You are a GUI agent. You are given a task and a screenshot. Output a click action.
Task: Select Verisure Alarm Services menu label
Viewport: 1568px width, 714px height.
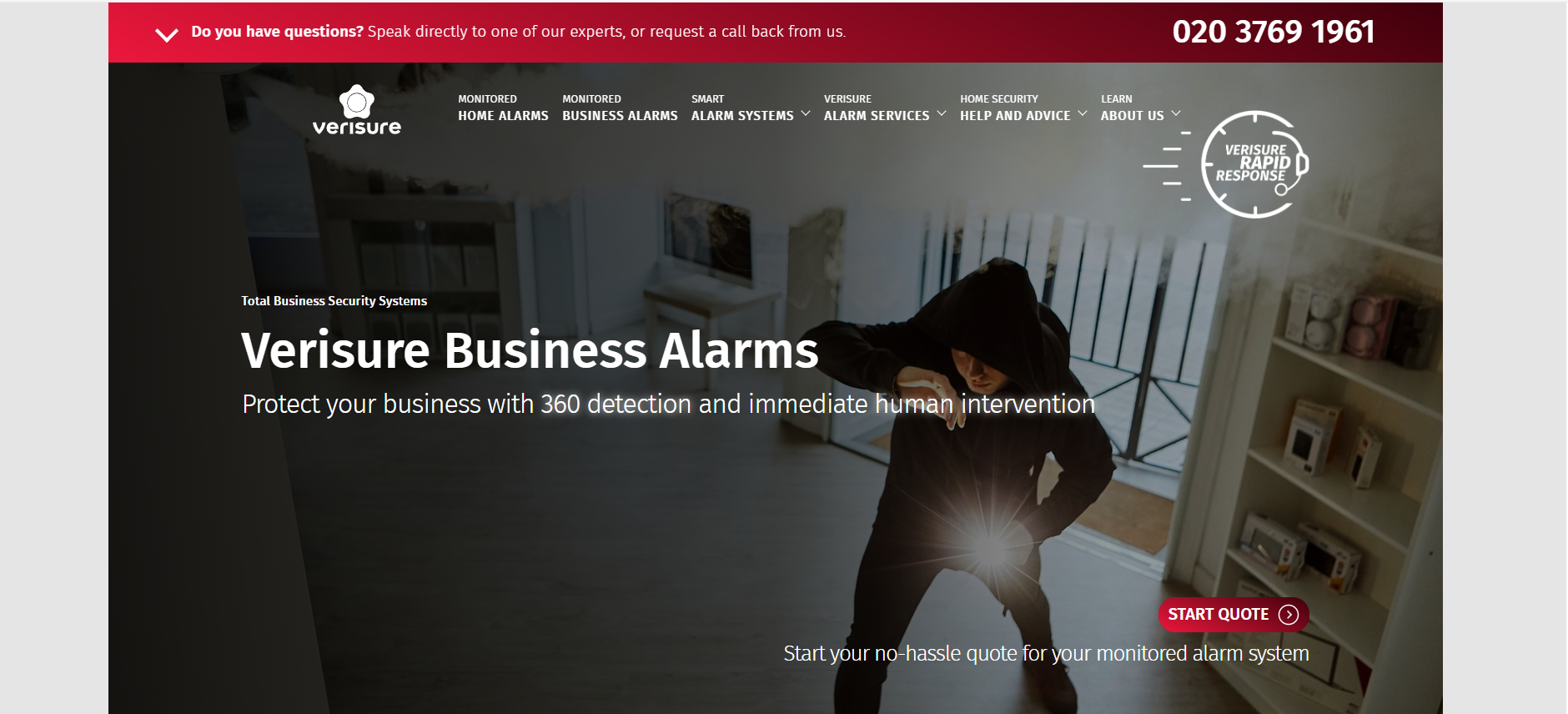[x=877, y=108]
